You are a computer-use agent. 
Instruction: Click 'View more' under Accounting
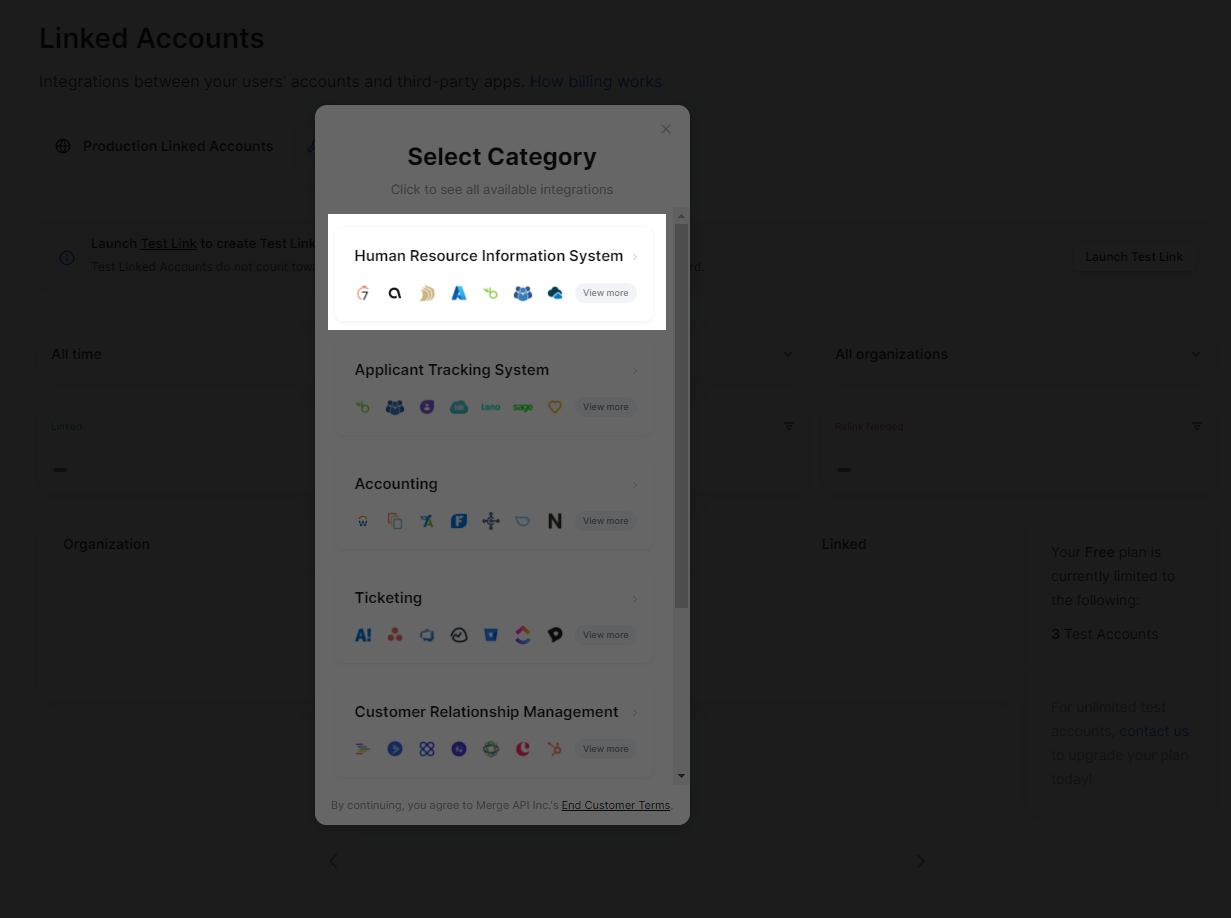coord(606,521)
